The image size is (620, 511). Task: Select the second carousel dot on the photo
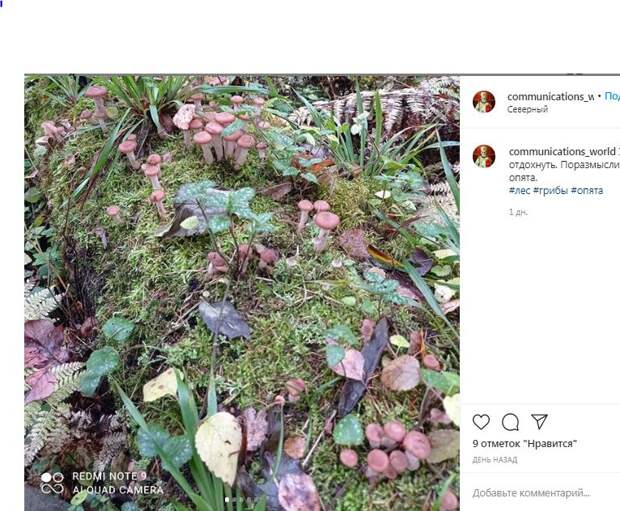(234, 500)
